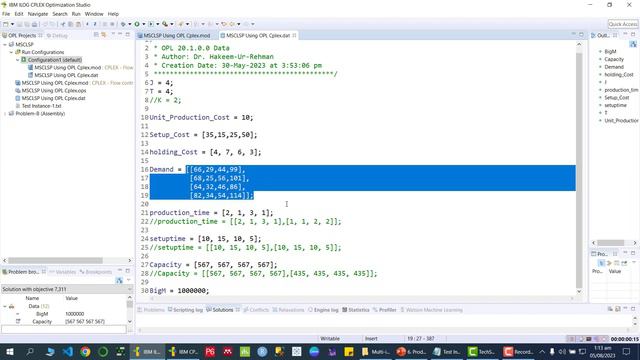Click the Debug toolbar icon
The width and height of the screenshot is (640, 360).
[x=122, y=24]
